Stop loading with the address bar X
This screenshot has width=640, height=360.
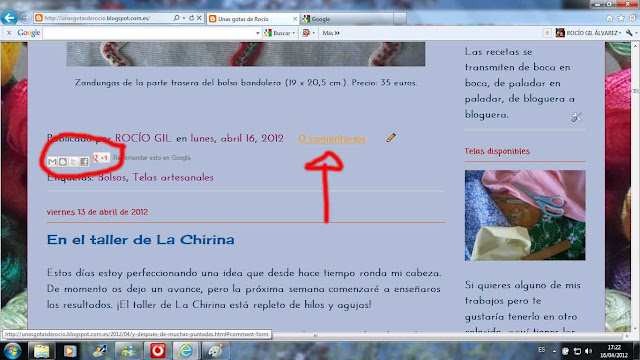(x=199, y=18)
